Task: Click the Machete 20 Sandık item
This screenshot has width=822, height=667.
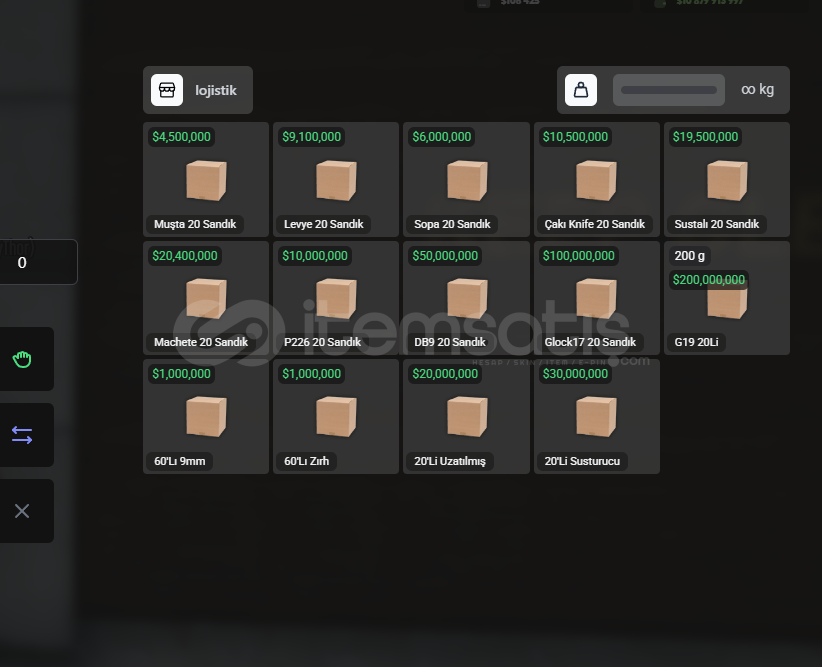Action: click(206, 298)
